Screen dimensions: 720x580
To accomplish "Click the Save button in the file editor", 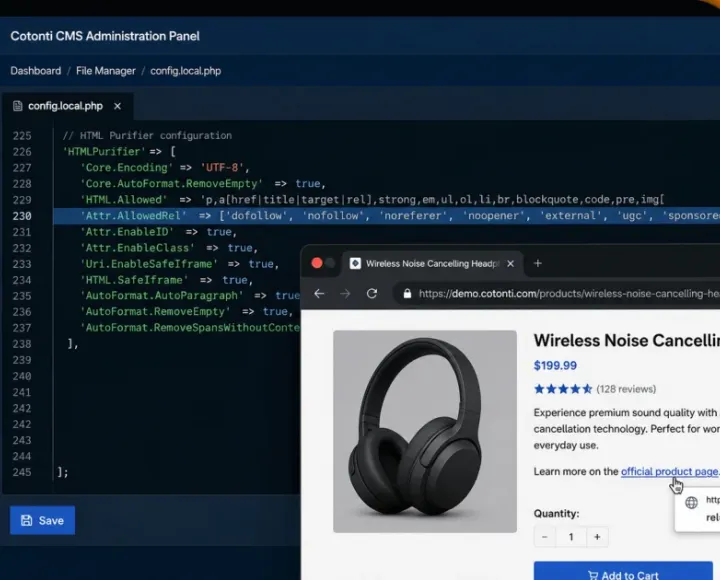I will [42, 520].
